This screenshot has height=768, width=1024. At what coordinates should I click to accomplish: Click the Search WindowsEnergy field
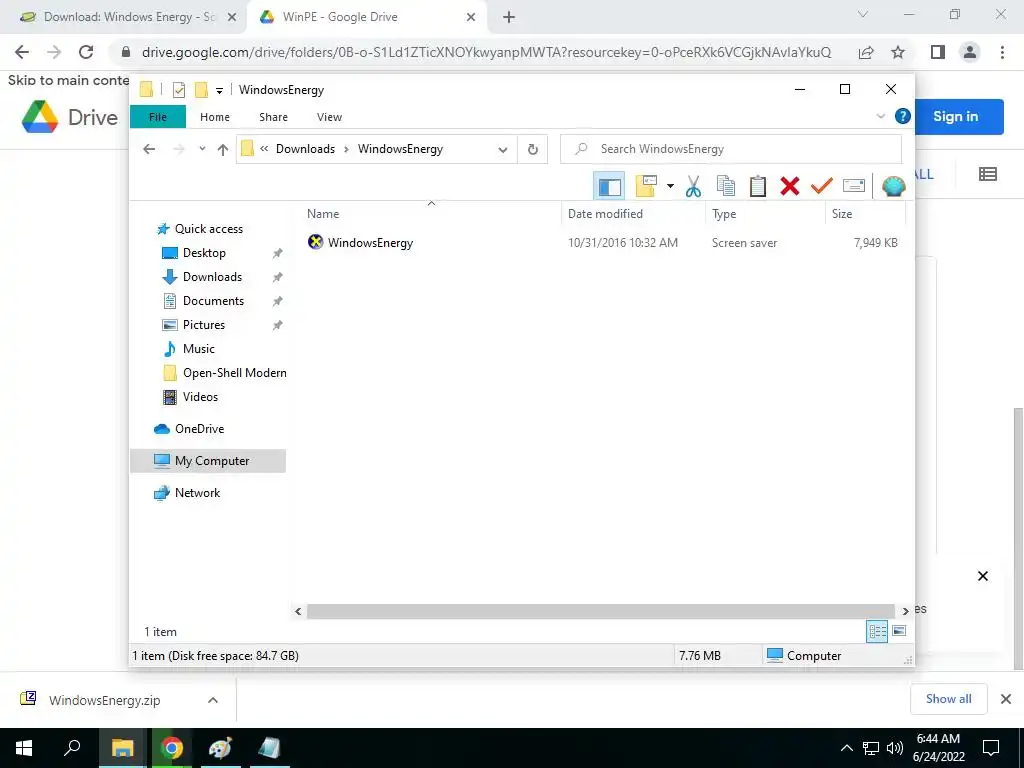pyautogui.click(x=731, y=149)
